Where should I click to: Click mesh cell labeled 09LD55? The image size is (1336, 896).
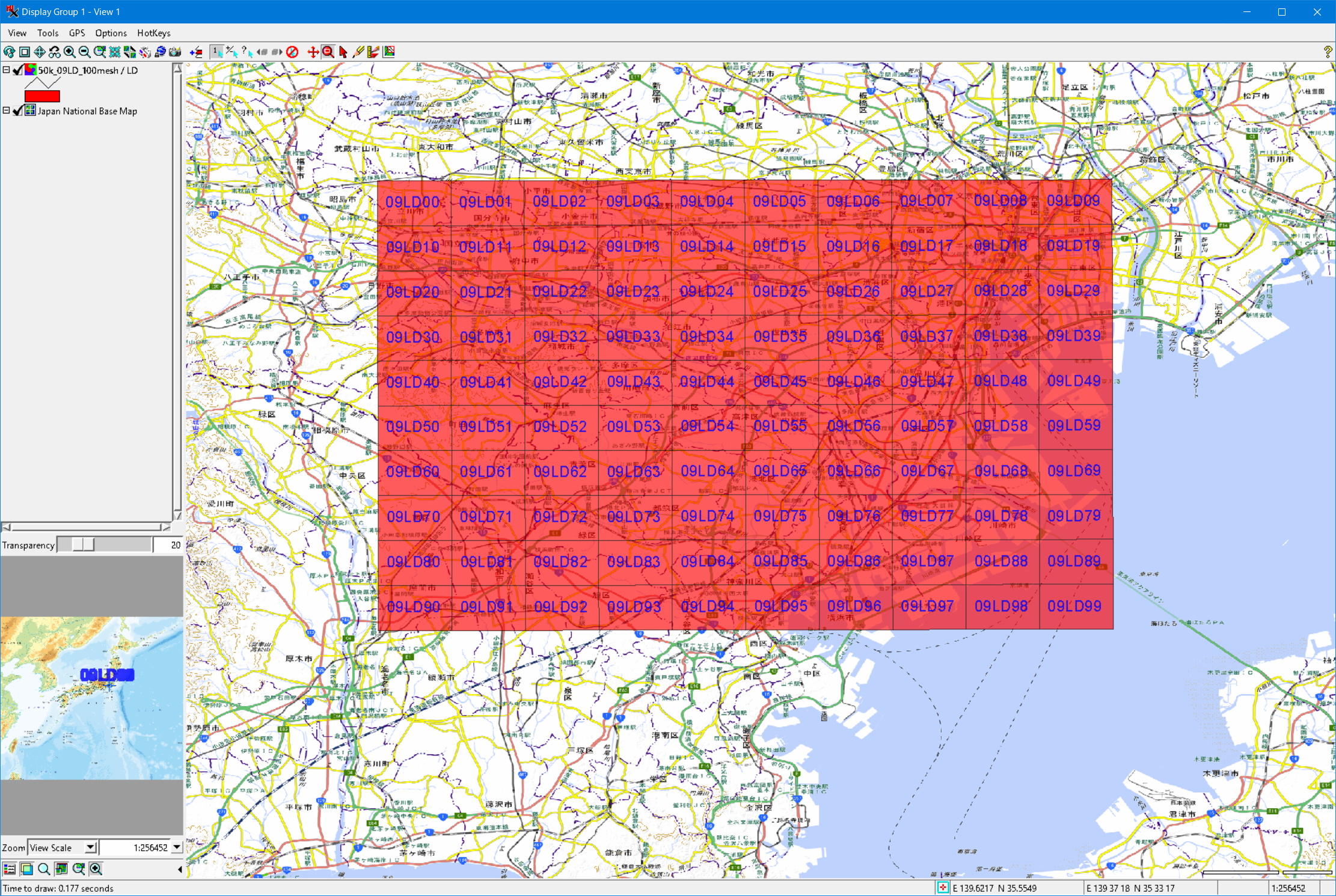(x=782, y=428)
